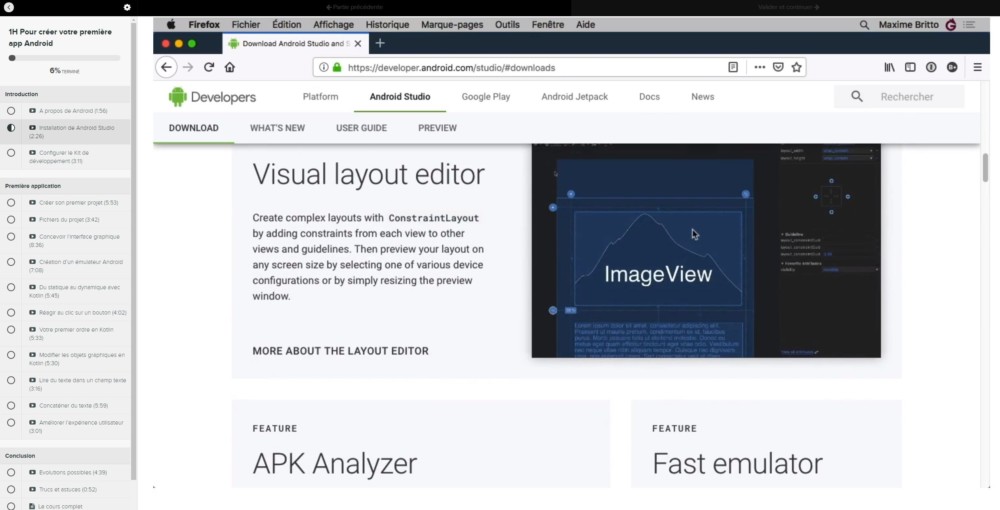Viewport: 1000px width, 510px height.
Task: Go to Platform section
Action: pyautogui.click(x=321, y=97)
